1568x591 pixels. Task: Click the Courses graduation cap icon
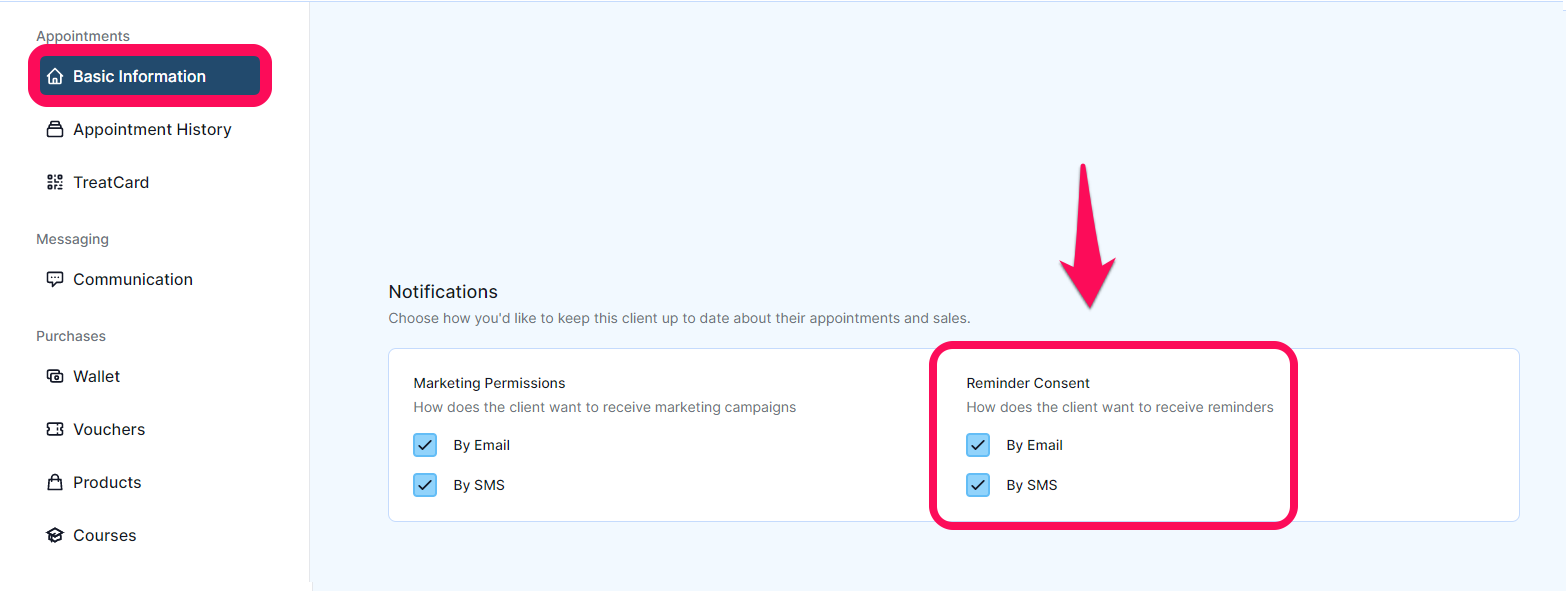point(55,536)
